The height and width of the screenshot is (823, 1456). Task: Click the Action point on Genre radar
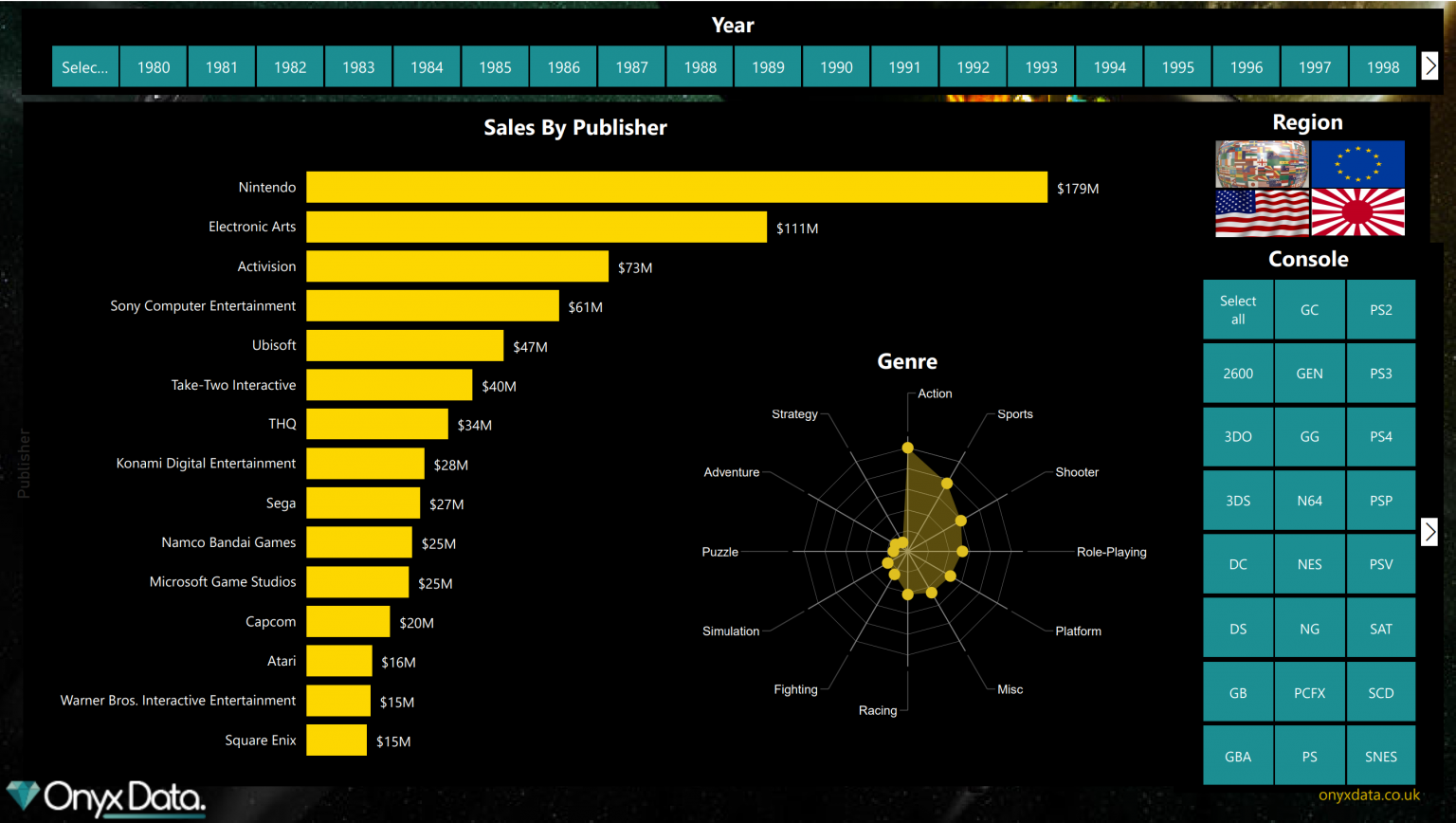click(x=907, y=448)
